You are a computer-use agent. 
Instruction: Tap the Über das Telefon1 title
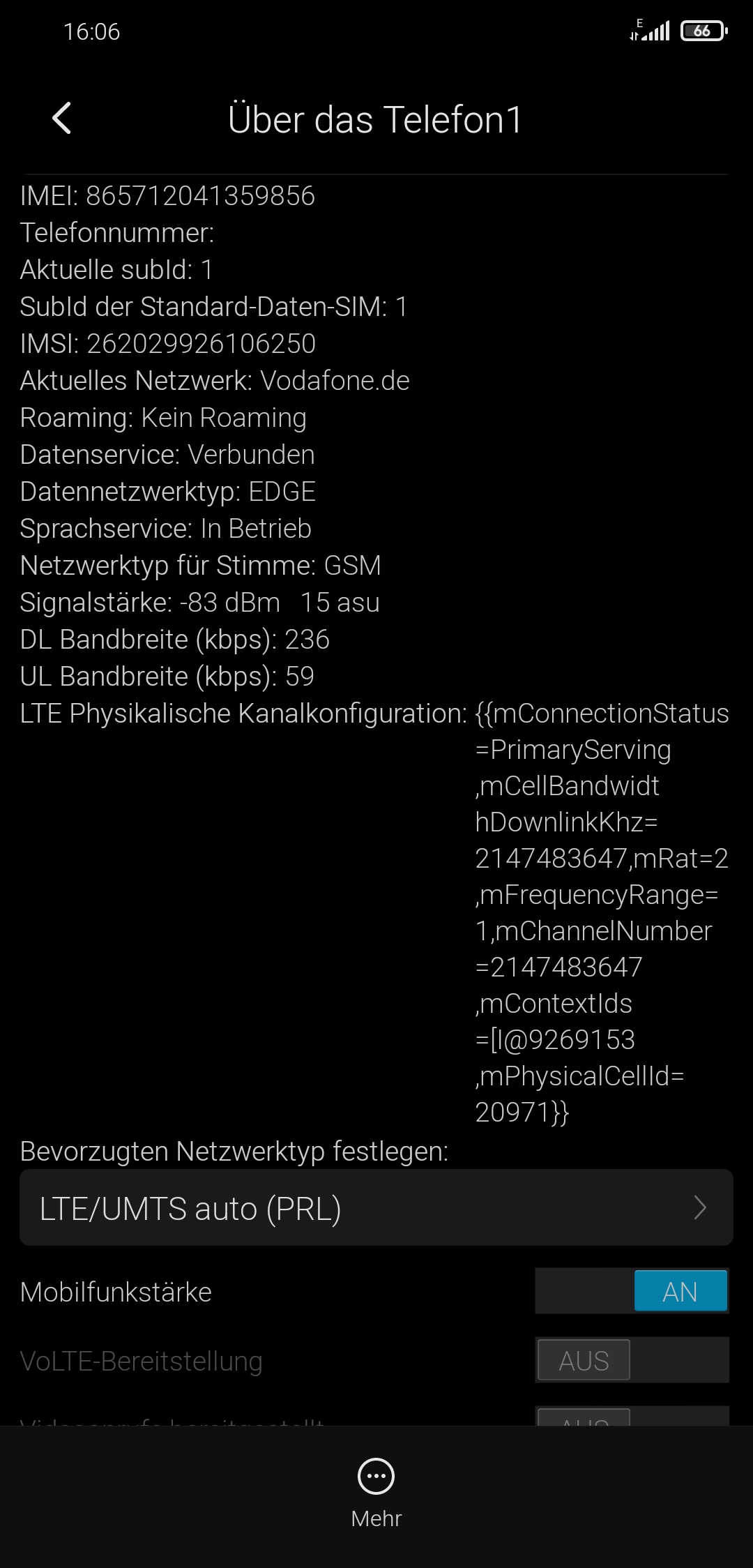(x=375, y=119)
